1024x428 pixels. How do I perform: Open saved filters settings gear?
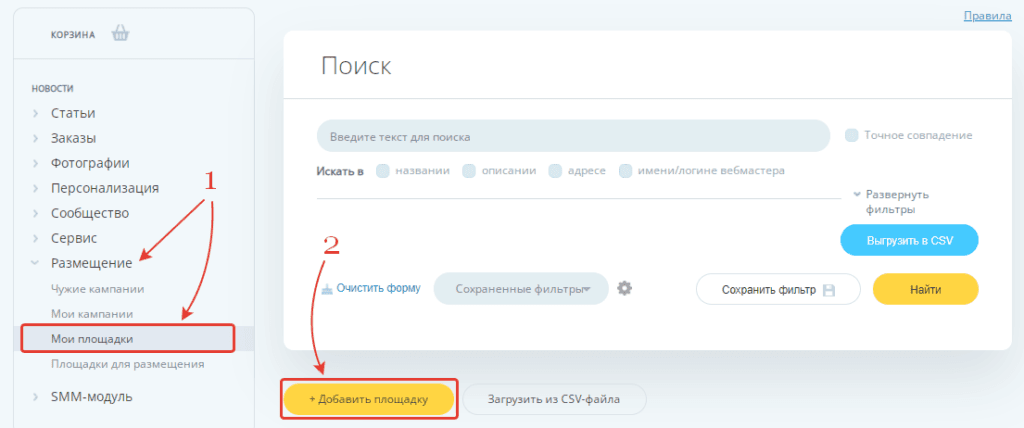tap(625, 288)
